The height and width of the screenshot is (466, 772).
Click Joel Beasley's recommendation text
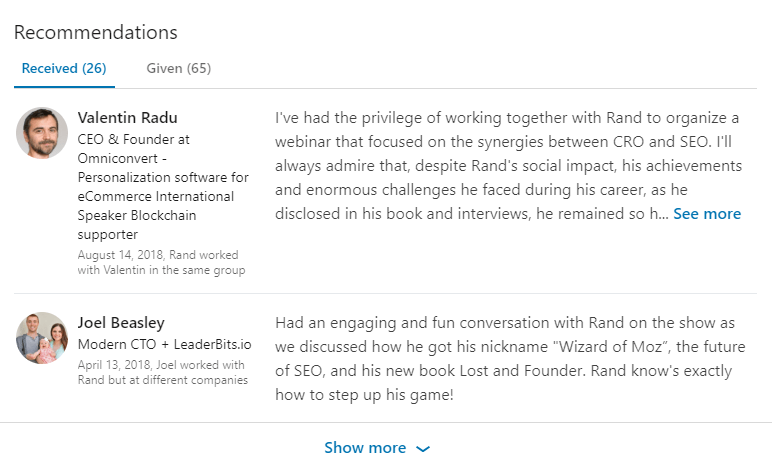510,359
